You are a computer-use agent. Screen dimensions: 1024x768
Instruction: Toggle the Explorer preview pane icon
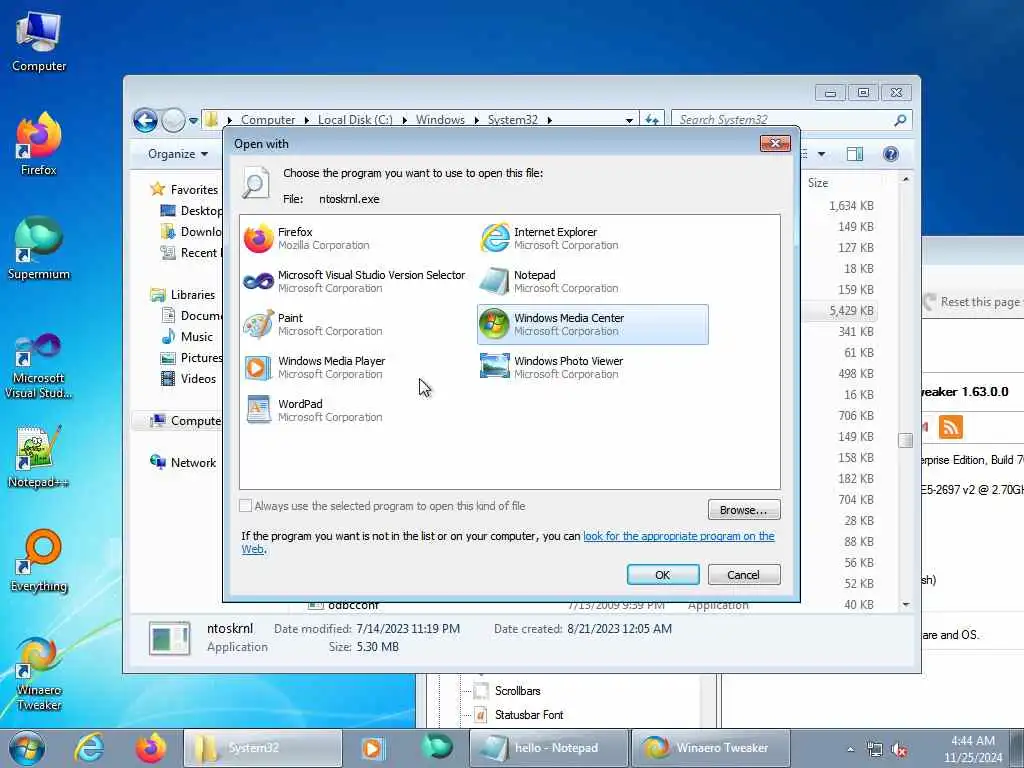point(855,154)
